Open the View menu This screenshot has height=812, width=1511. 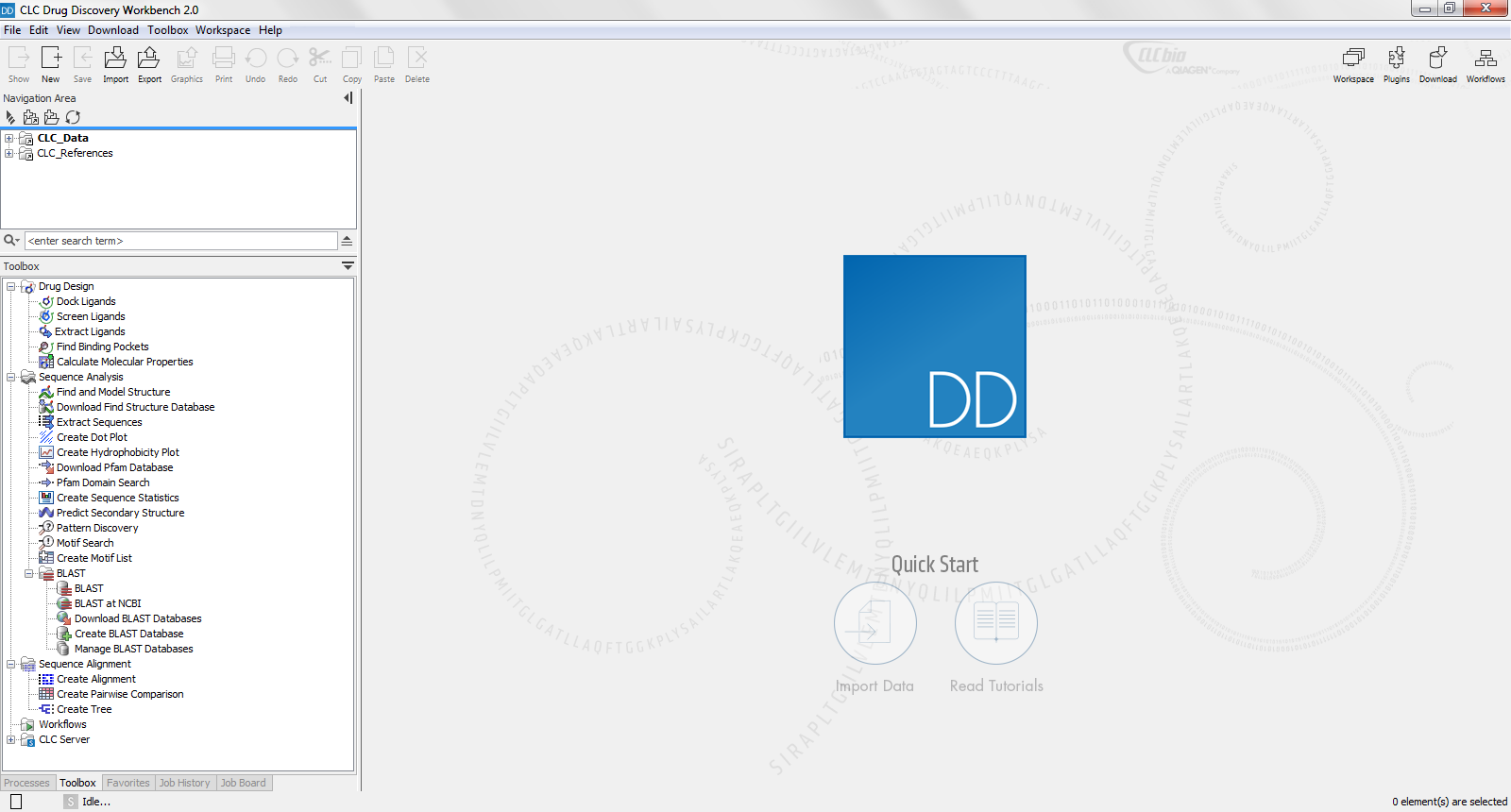pos(68,30)
